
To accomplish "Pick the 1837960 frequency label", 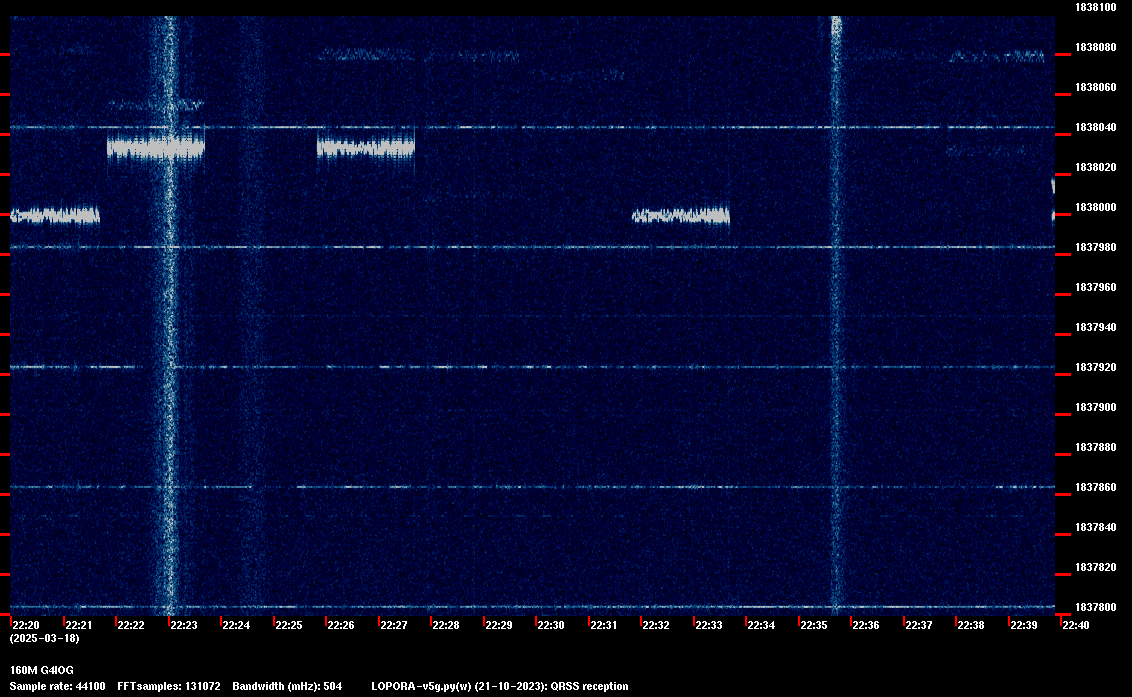I will [1096, 287].
